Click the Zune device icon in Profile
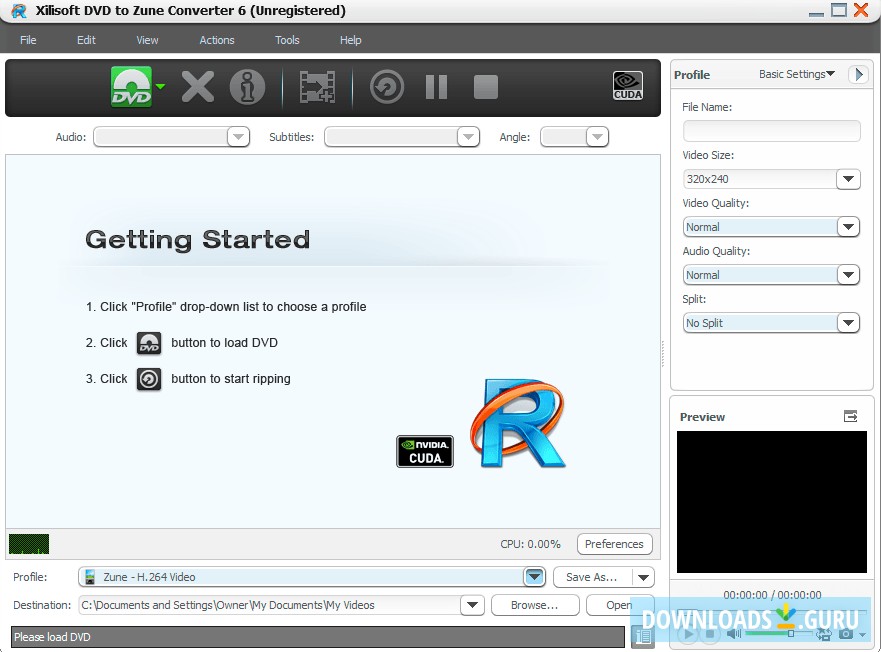881x652 pixels. pyautogui.click(x=89, y=577)
